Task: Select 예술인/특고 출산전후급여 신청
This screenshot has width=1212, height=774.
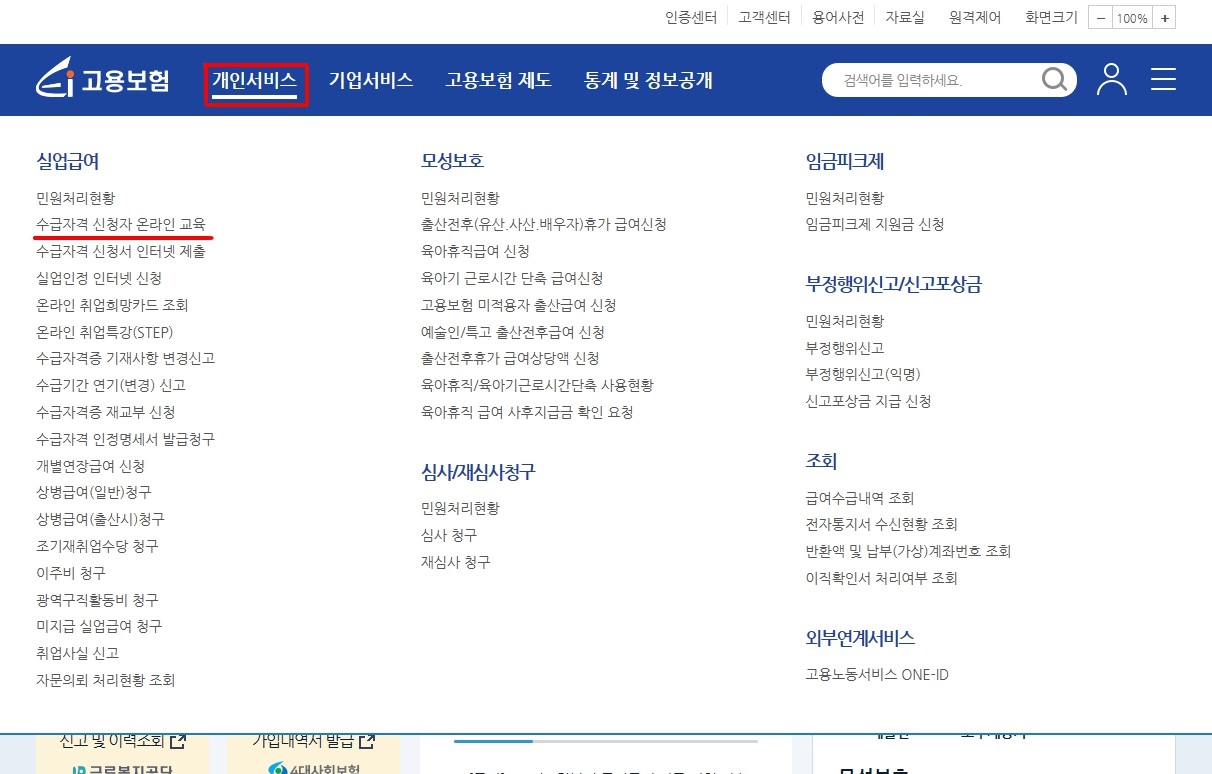Action: coord(513,332)
